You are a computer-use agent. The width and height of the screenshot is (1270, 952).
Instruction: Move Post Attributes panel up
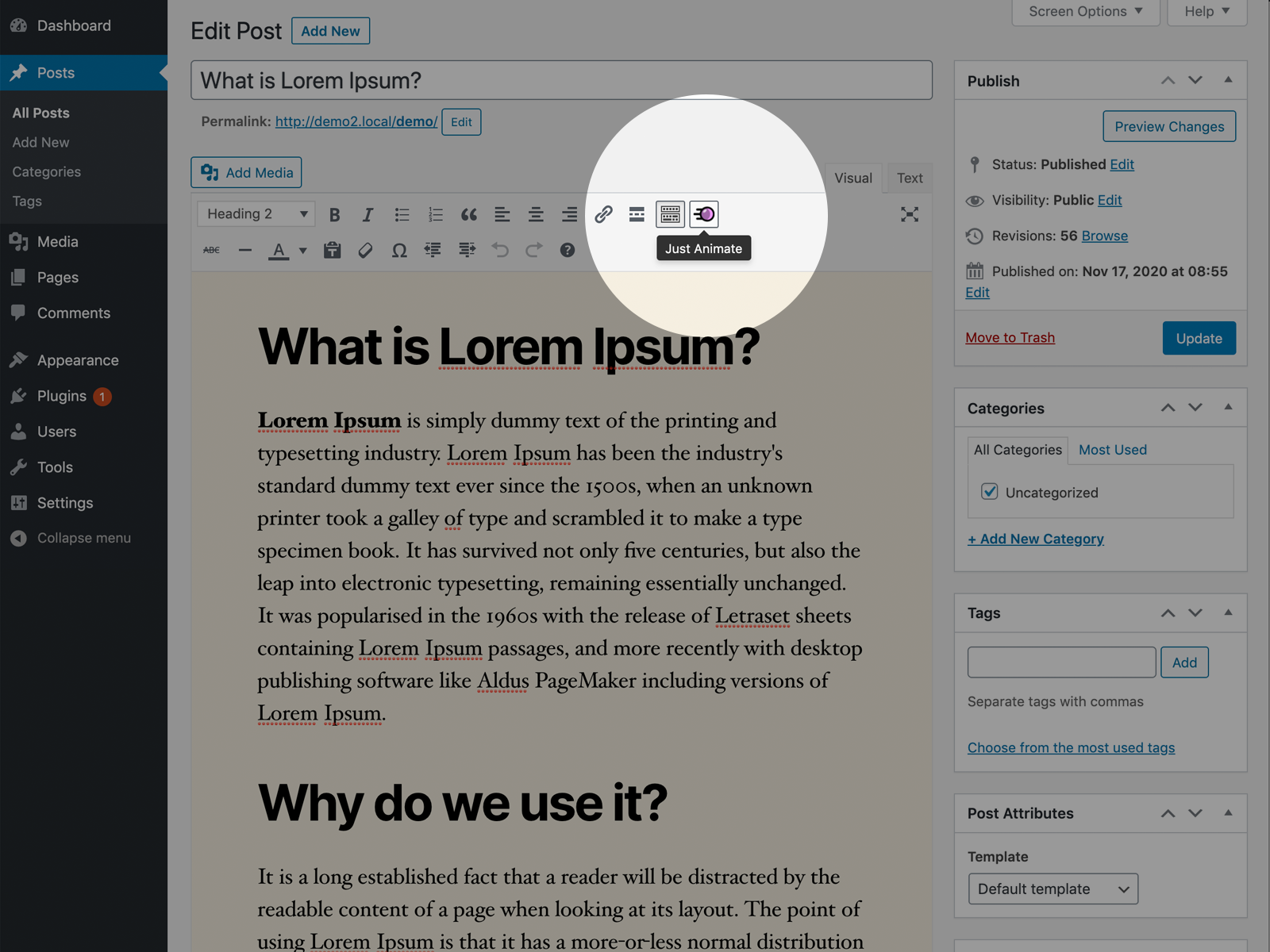coord(1168,813)
